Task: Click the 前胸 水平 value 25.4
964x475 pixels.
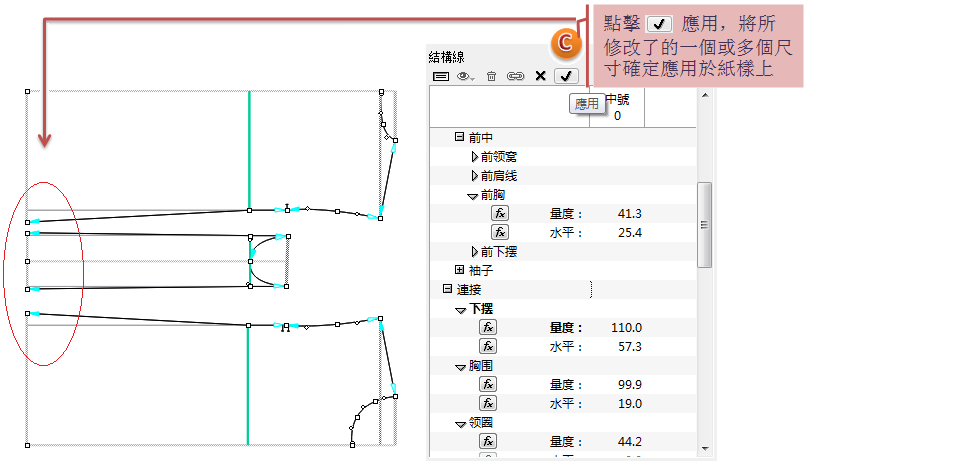Action: pyautogui.click(x=630, y=233)
